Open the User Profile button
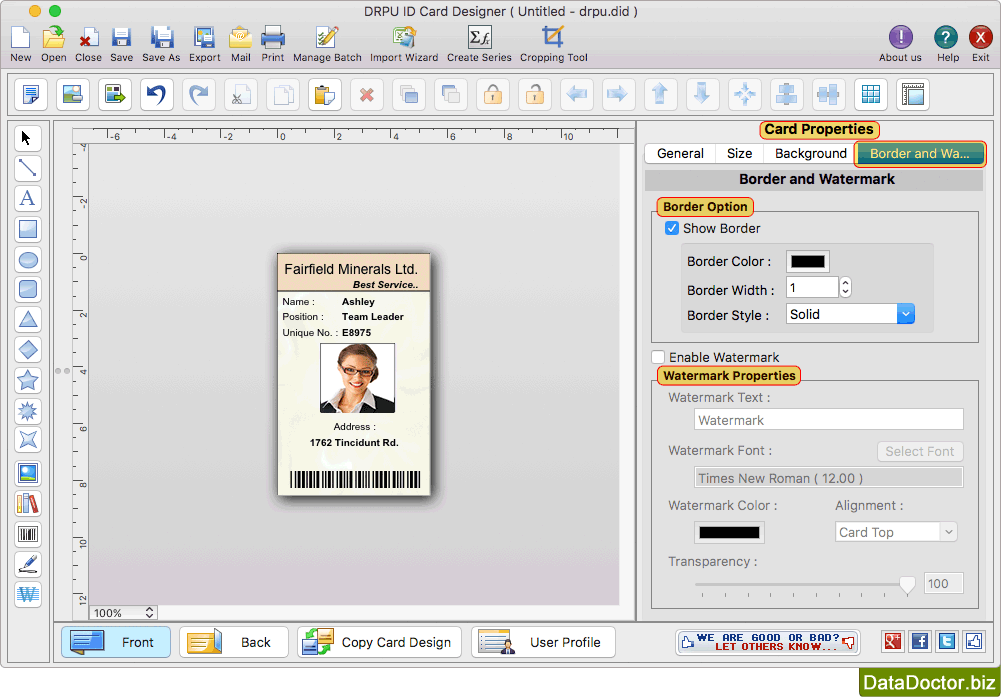Viewport: 1001px width, 697px height. coord(543,642)
